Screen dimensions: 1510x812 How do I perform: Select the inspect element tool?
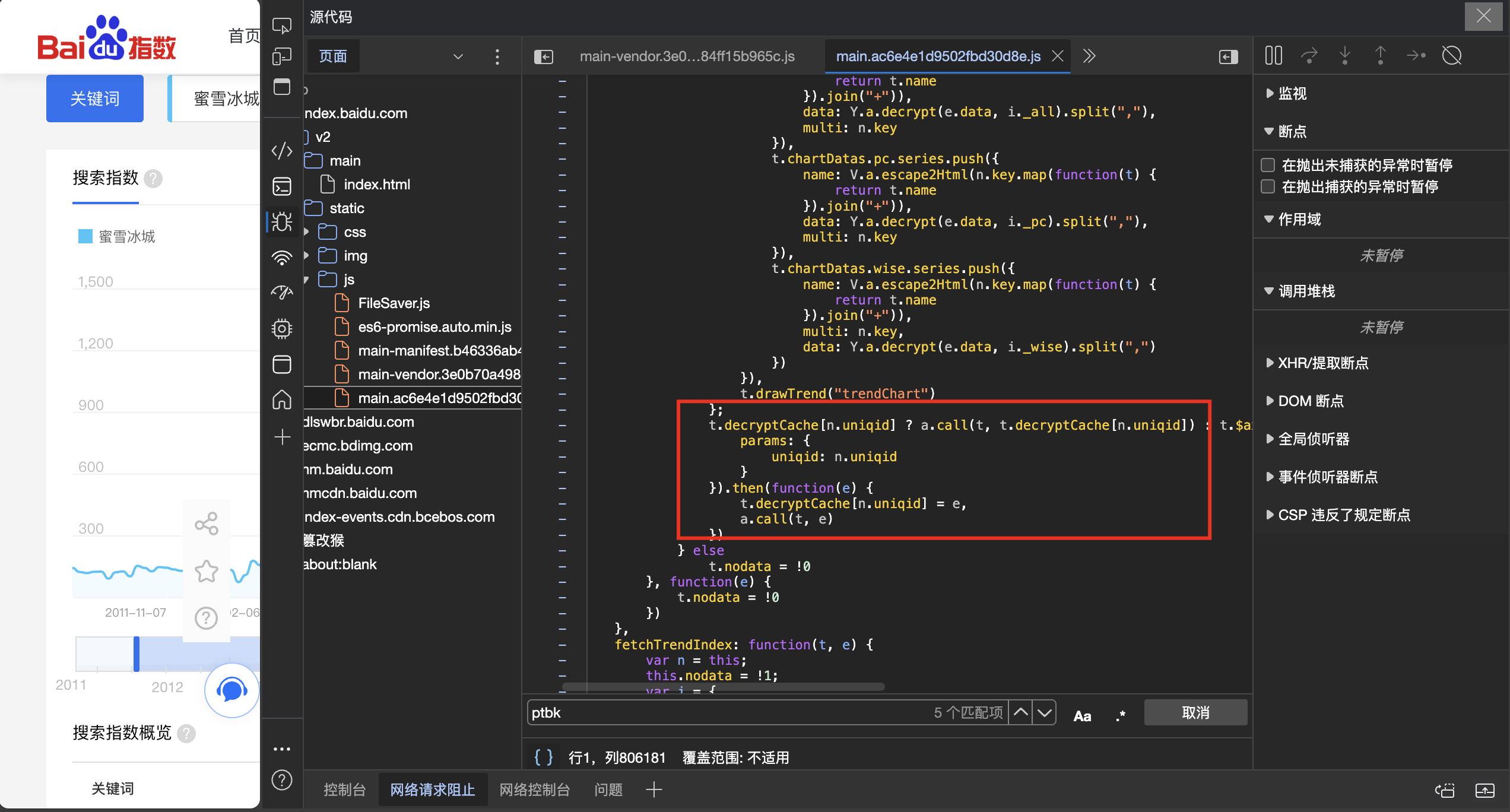[x=283, y=25]
